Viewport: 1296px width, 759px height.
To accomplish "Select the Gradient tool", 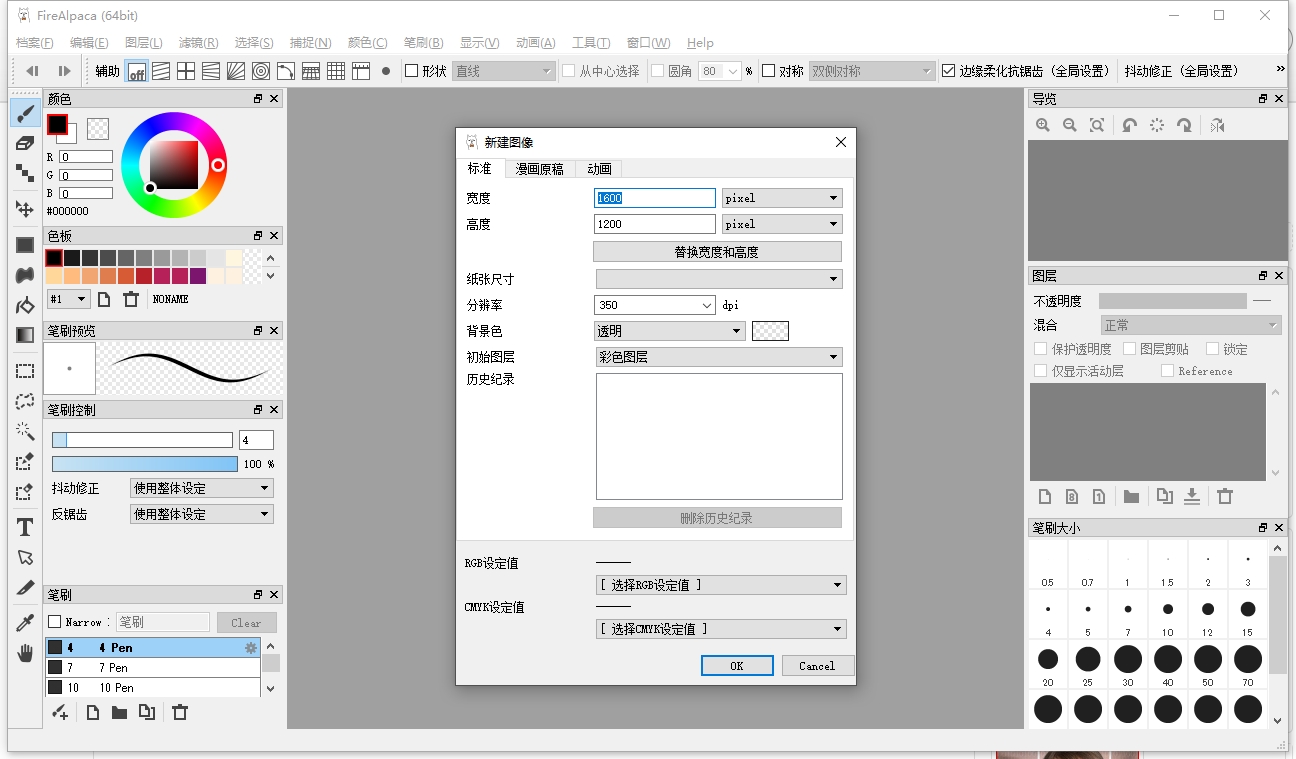I will point(25,335).
